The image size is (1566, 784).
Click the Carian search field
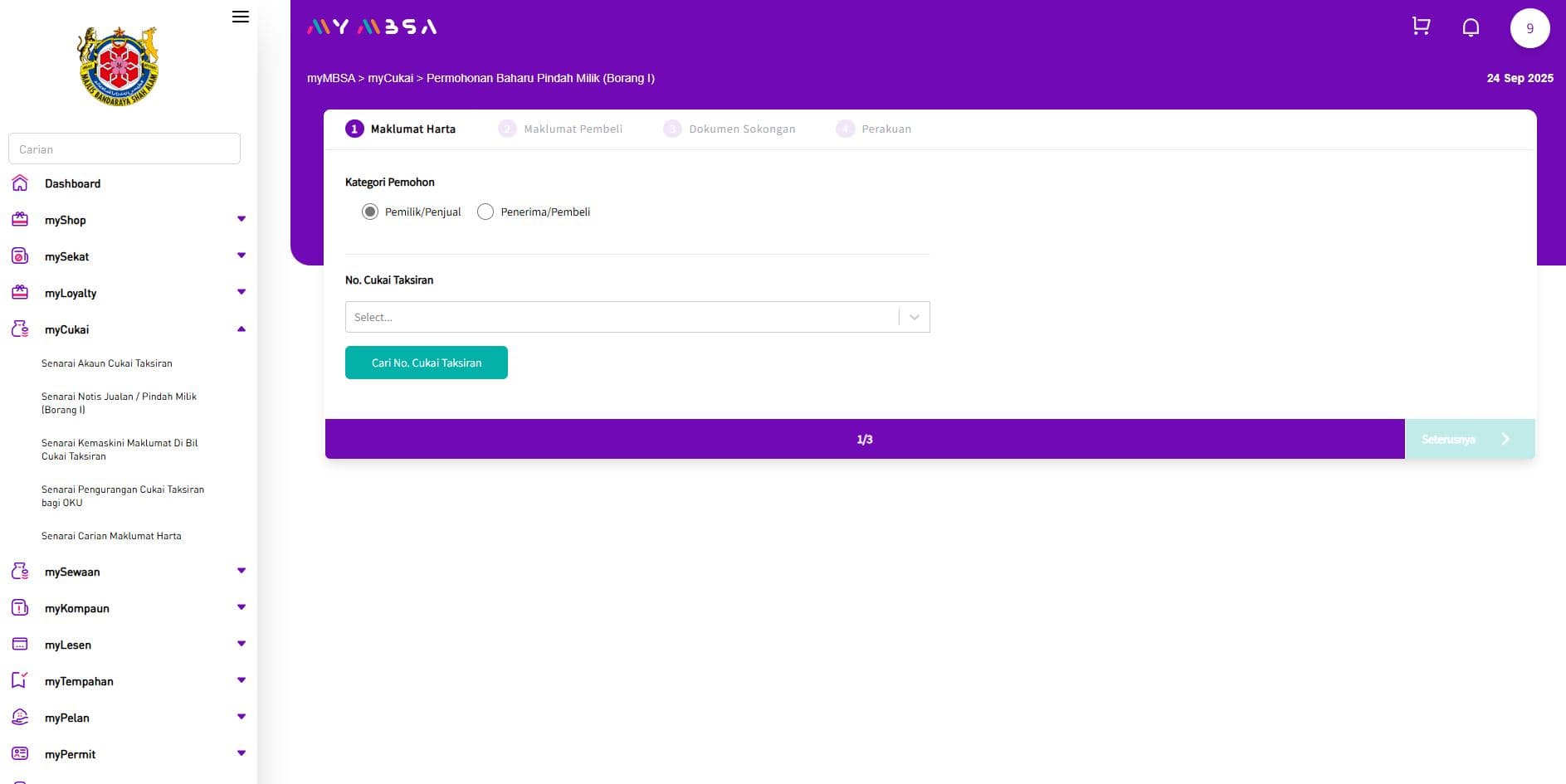click(x=124, y=149)
